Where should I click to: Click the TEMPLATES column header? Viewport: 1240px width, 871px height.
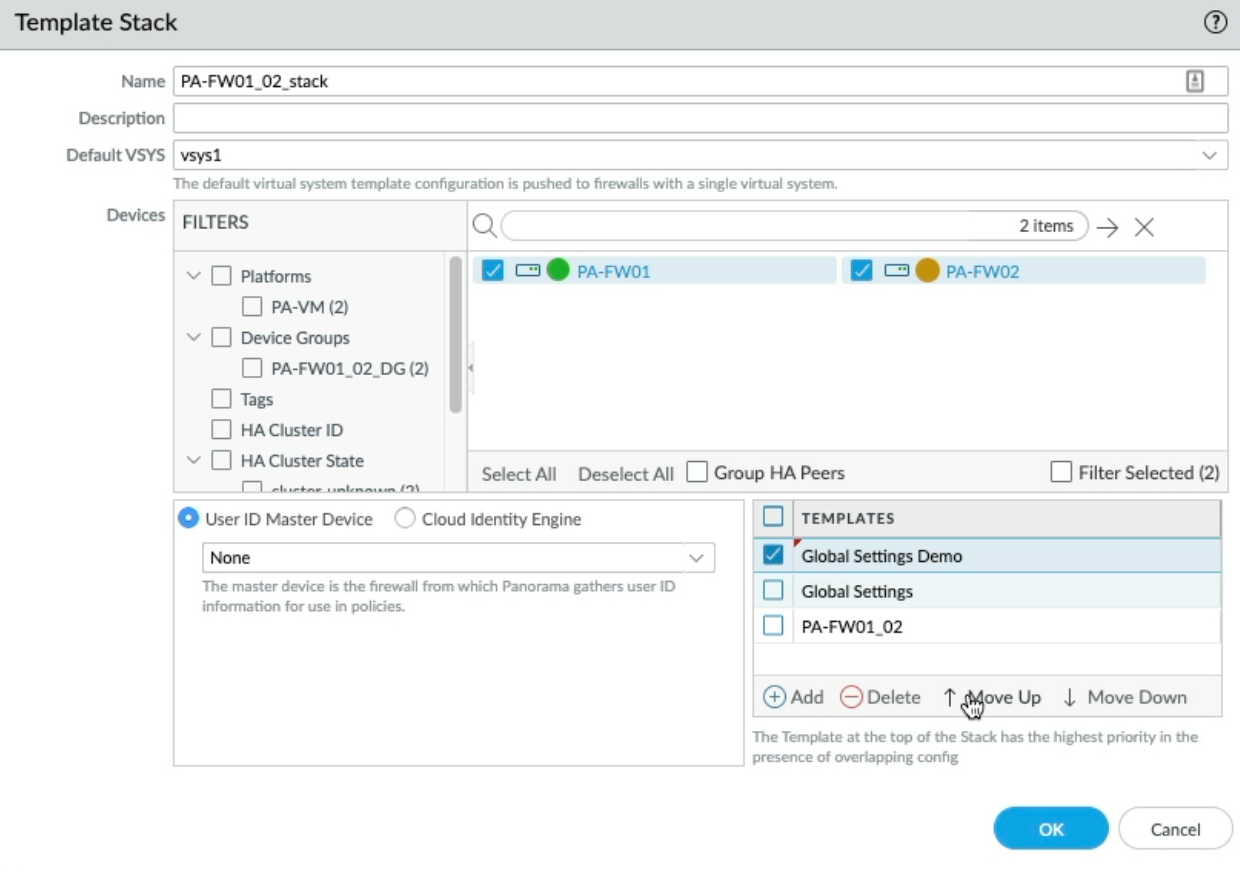[x=848, y=518]
